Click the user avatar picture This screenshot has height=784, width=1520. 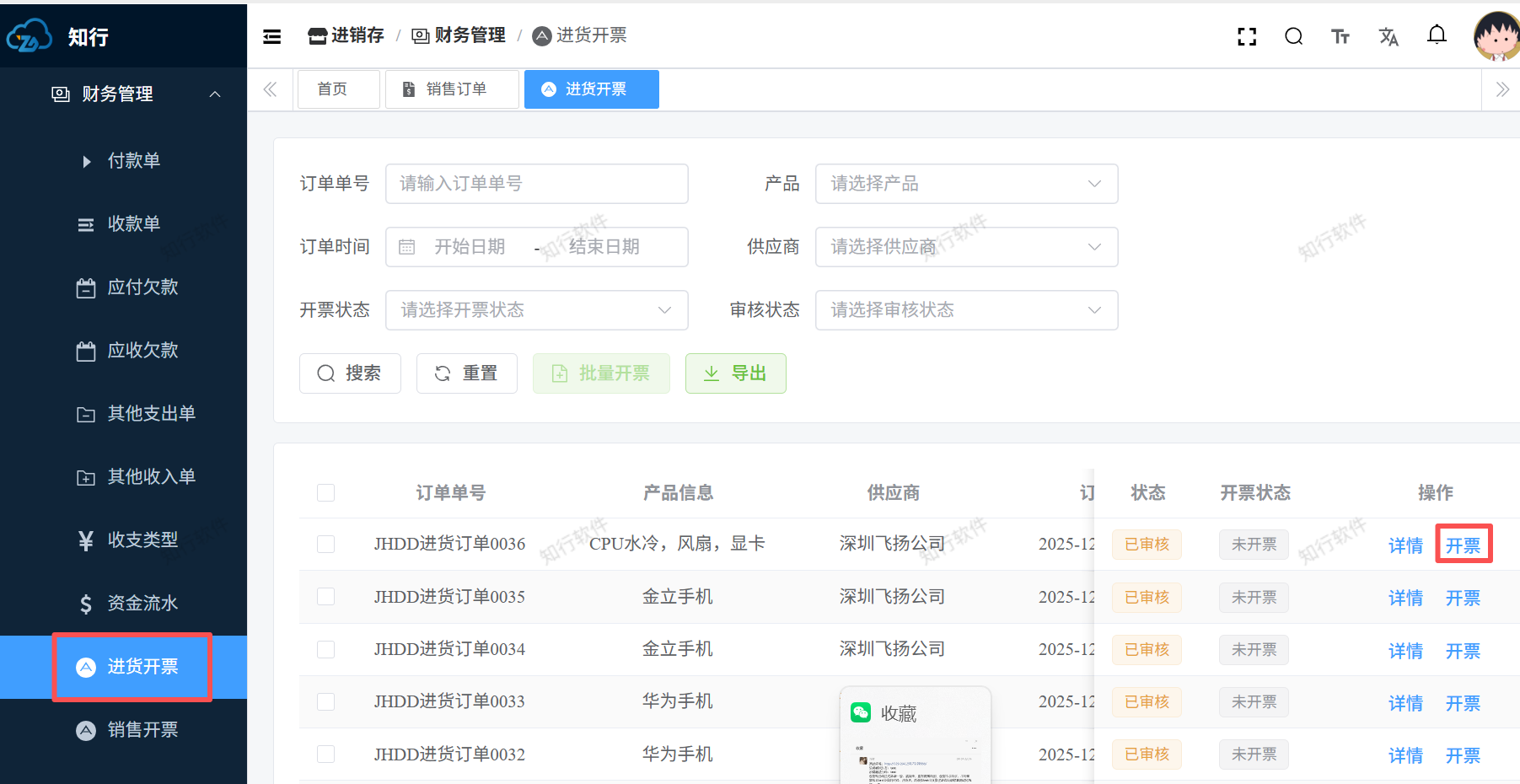tap(1496, 36)
